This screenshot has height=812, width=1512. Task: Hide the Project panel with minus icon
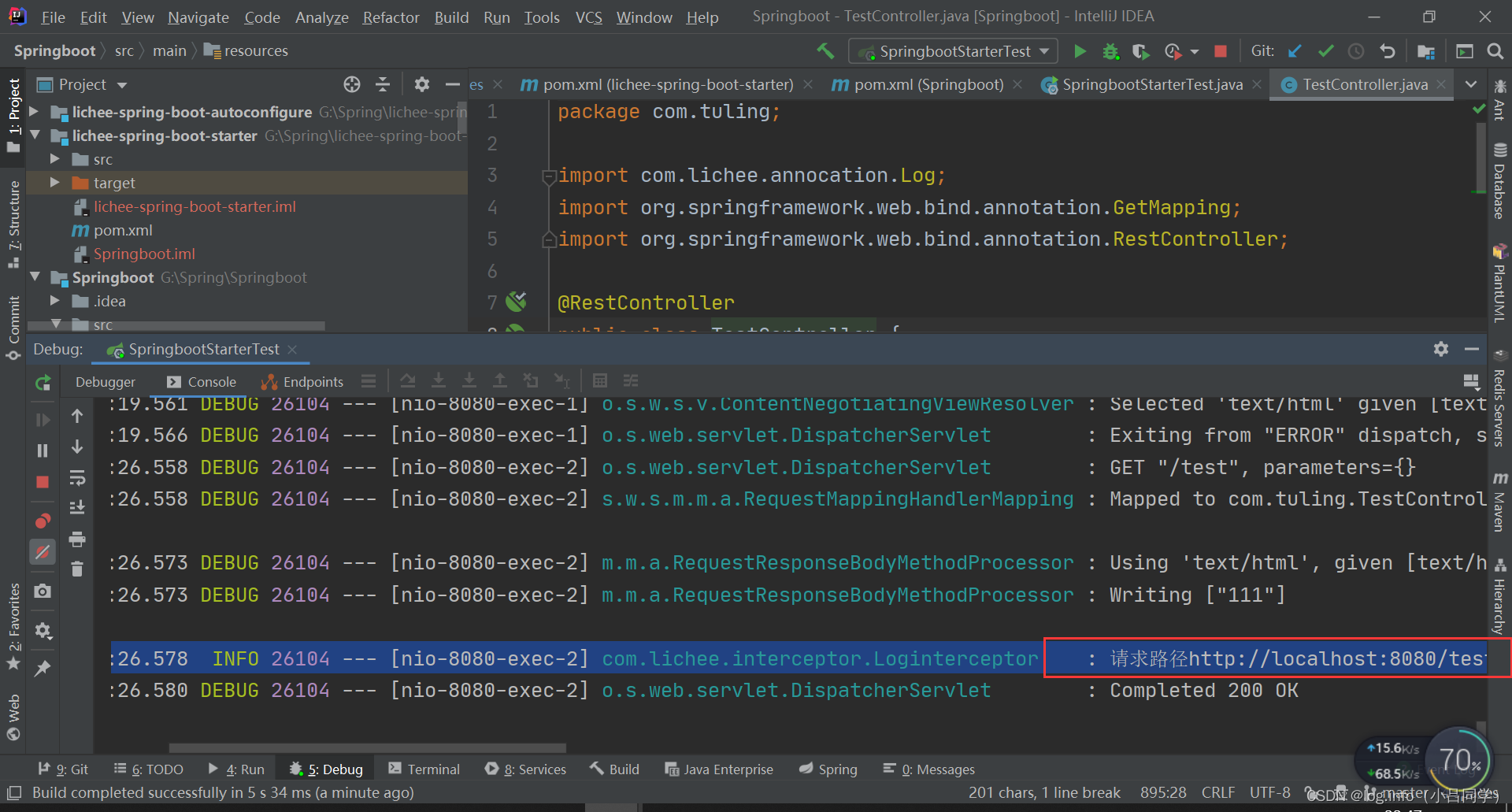tap(452, 84)
